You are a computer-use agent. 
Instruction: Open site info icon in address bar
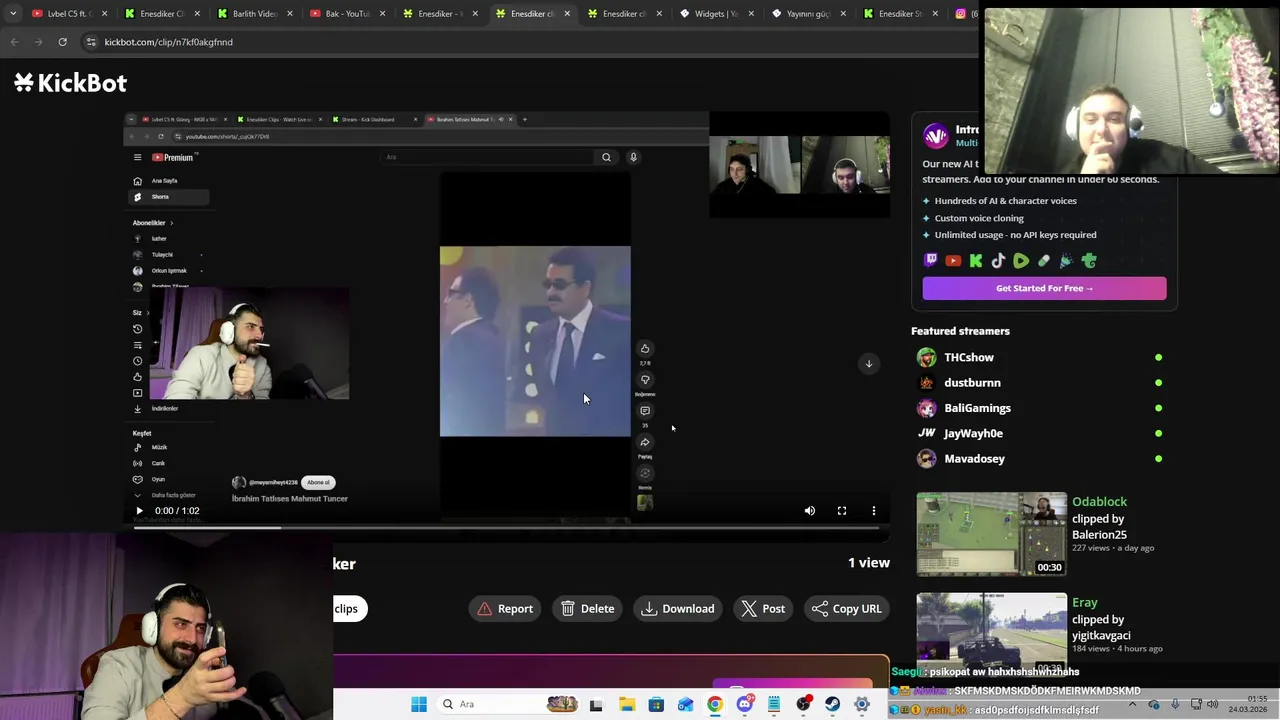(x=91, y=42)
